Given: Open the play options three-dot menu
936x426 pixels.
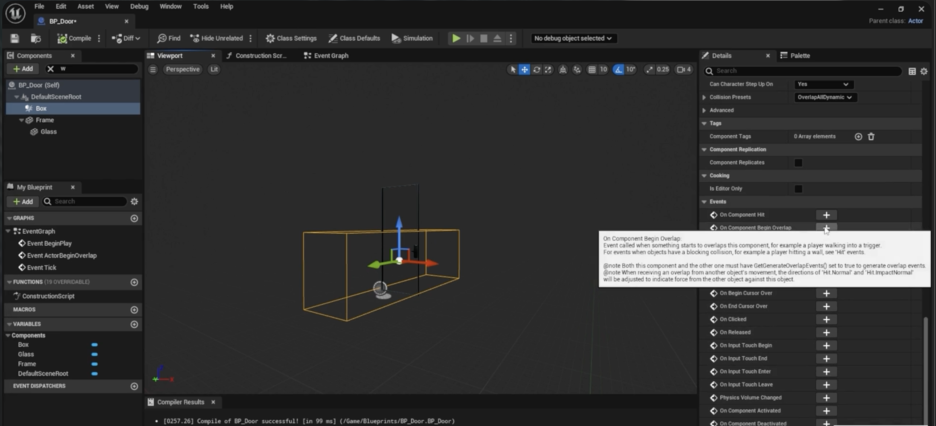Looking at the screenshot, I should [x=510, y=38].
